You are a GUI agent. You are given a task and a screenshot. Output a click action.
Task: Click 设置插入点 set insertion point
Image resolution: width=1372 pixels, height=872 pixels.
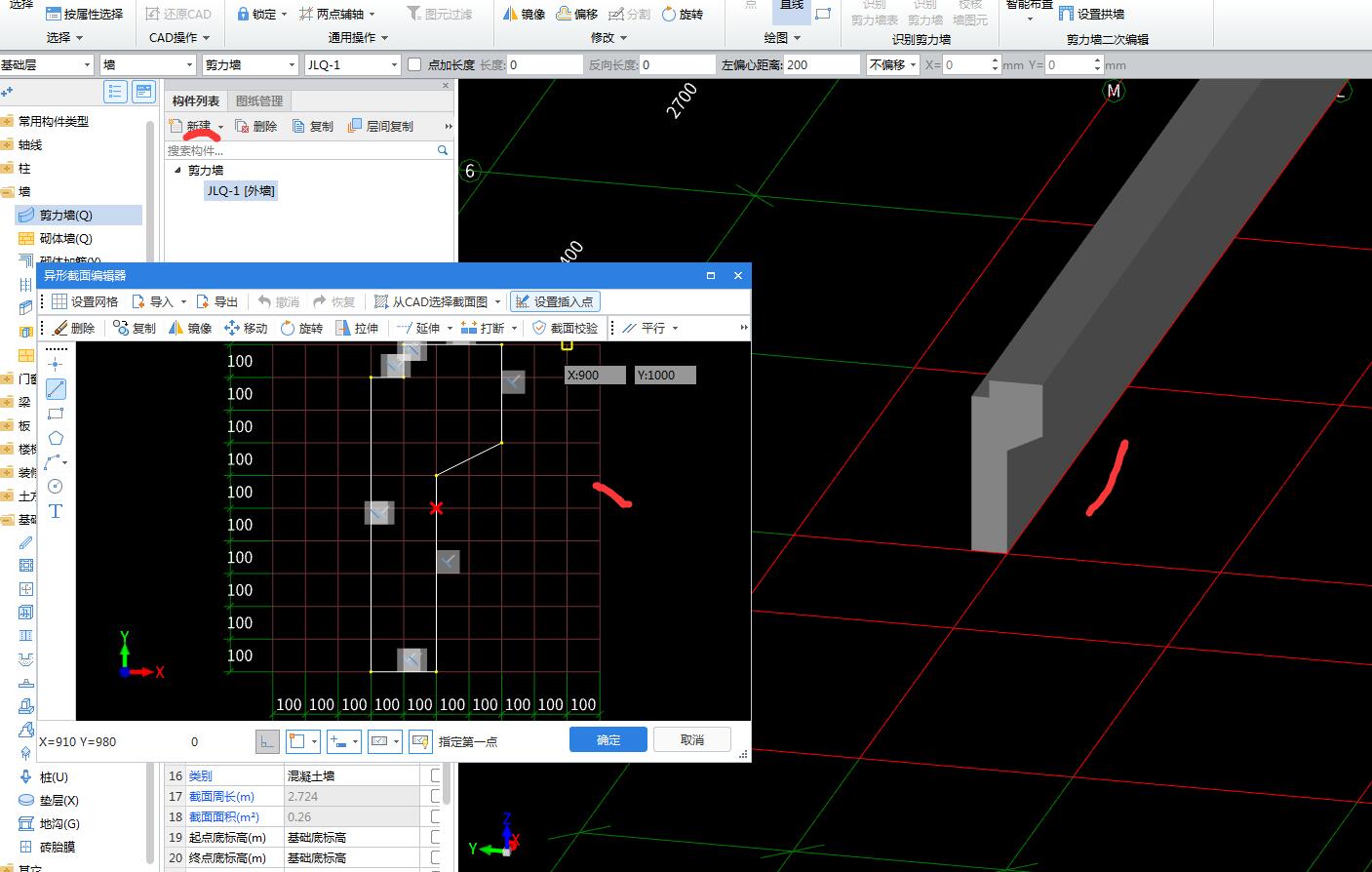click(x=554, y=301)
